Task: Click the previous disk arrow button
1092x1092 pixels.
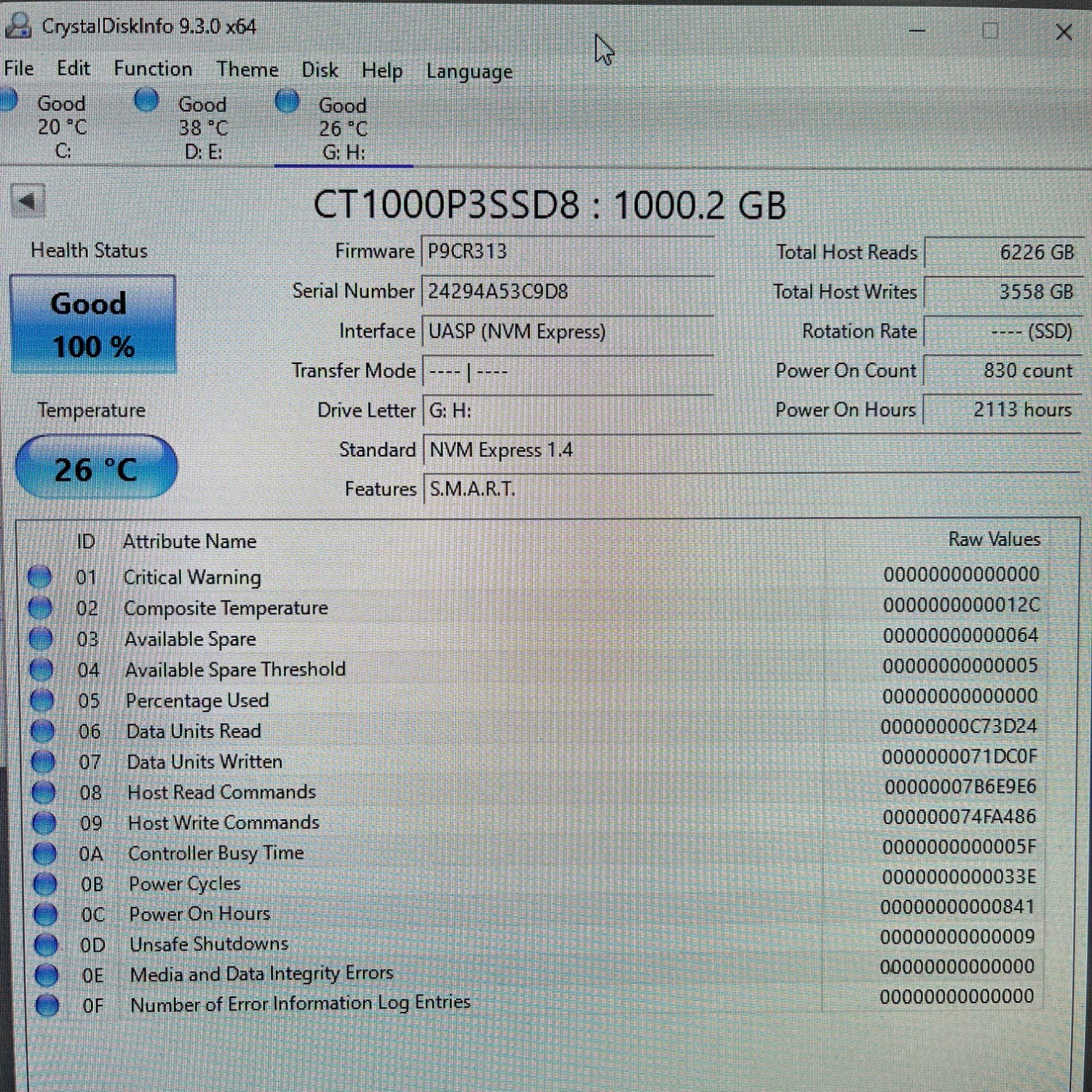Action: pyautogui.click(x=28, y=201)
